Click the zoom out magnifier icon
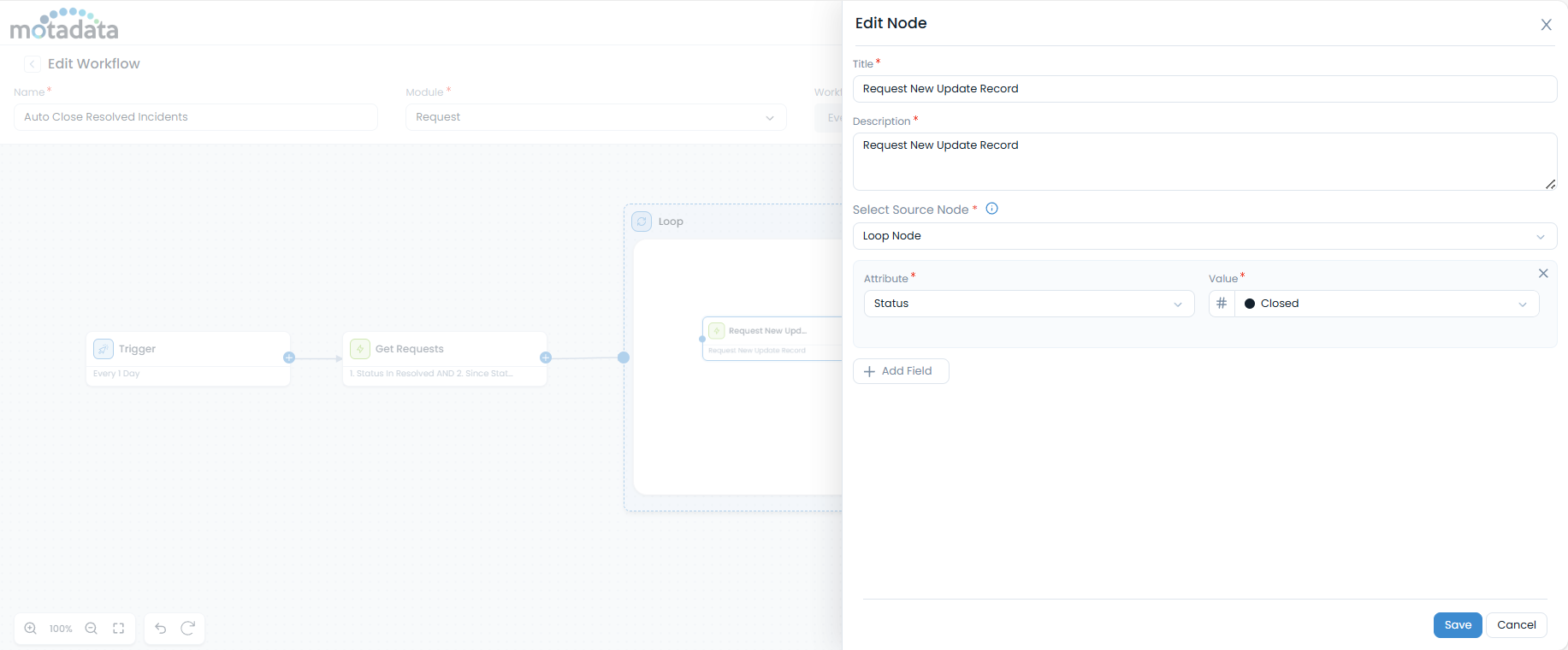Viewport: 1568px width, 650px height. tap(92, 629)
